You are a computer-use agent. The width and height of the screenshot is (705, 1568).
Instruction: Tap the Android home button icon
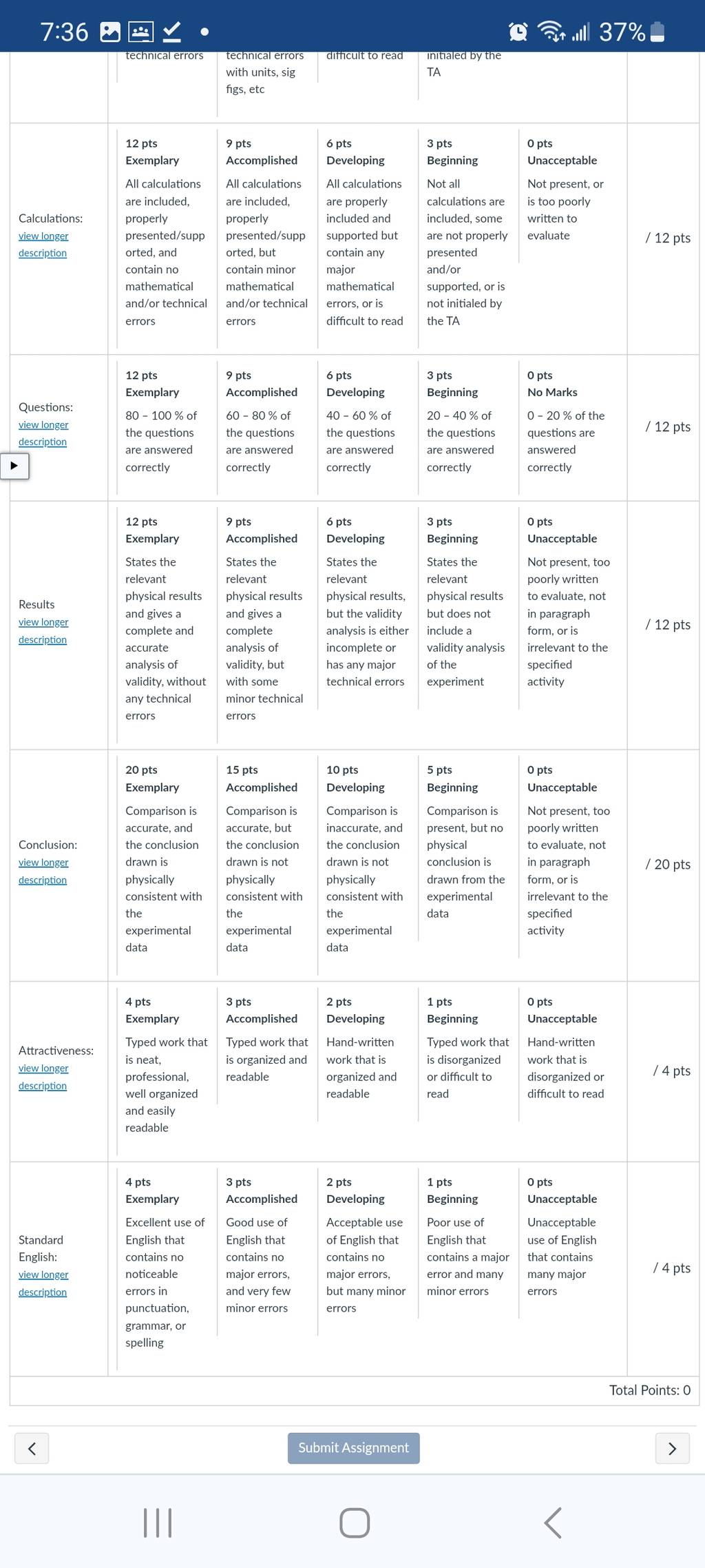pyautogui.click(x=355, y=1523)
